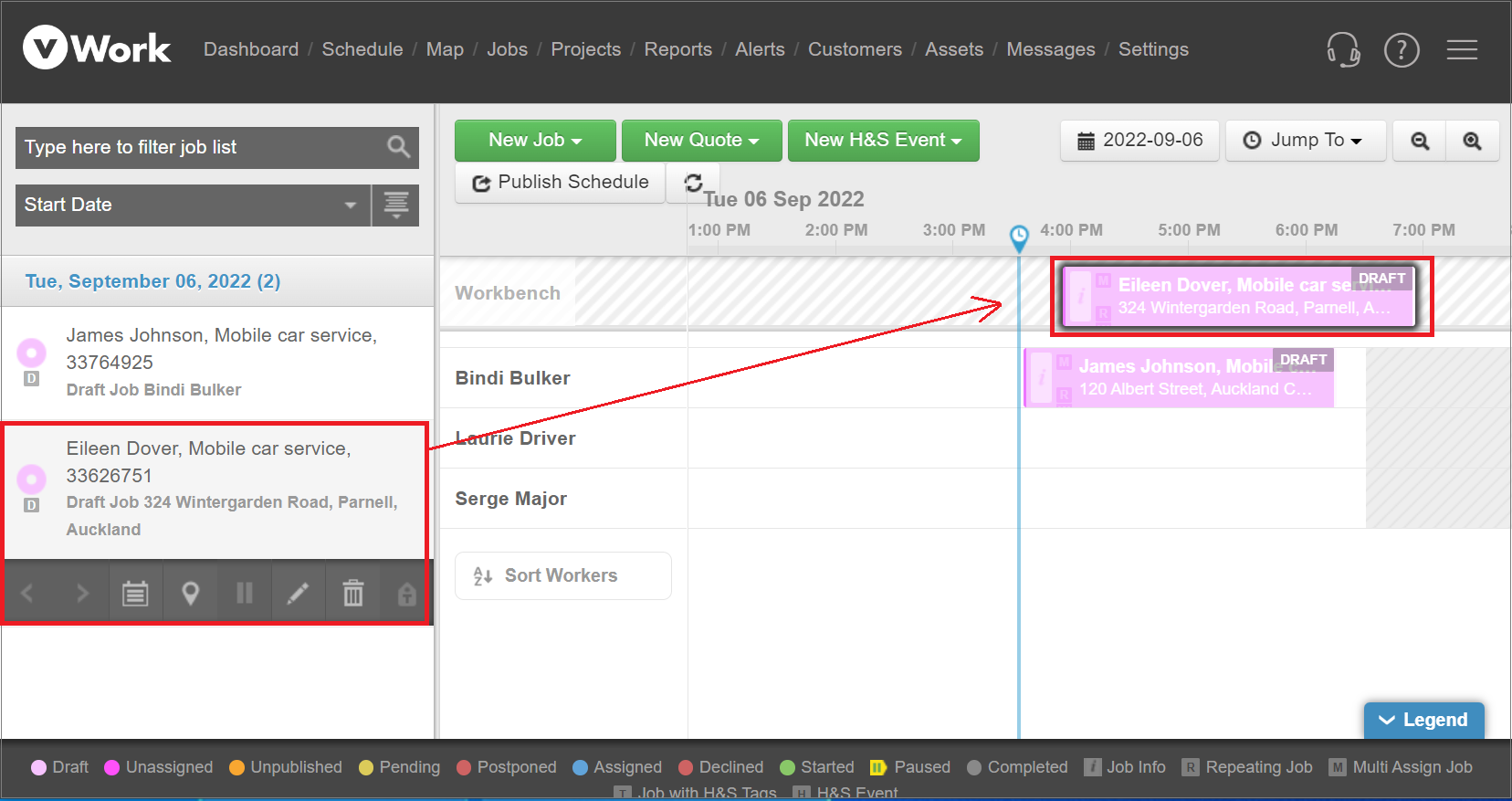This screenshot has width=1512, height=801.
Task: Click the filter job list input field
Action: (217, 147)
